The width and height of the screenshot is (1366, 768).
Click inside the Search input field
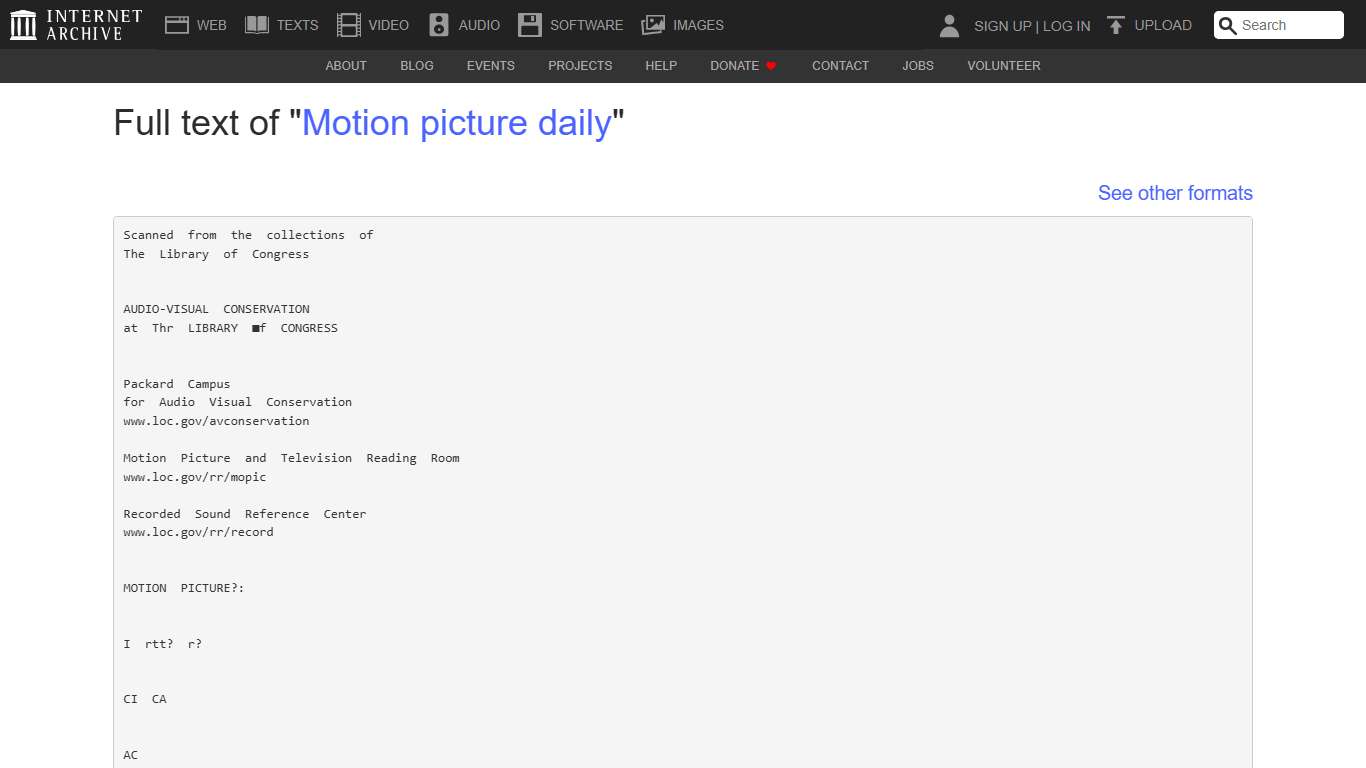coord(1285,25)
